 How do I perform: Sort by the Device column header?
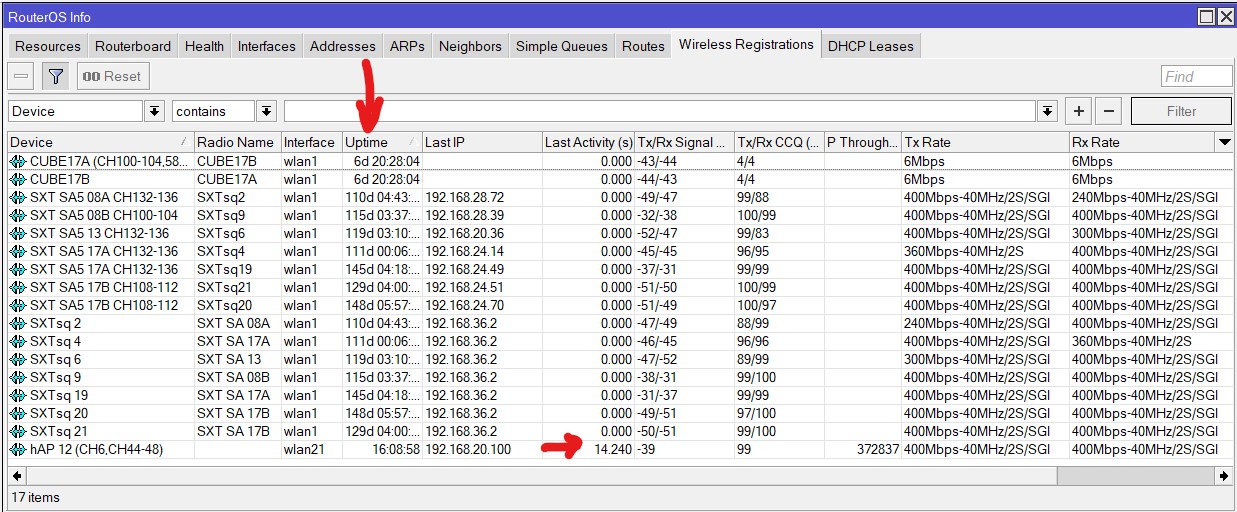tap(100, 142)
